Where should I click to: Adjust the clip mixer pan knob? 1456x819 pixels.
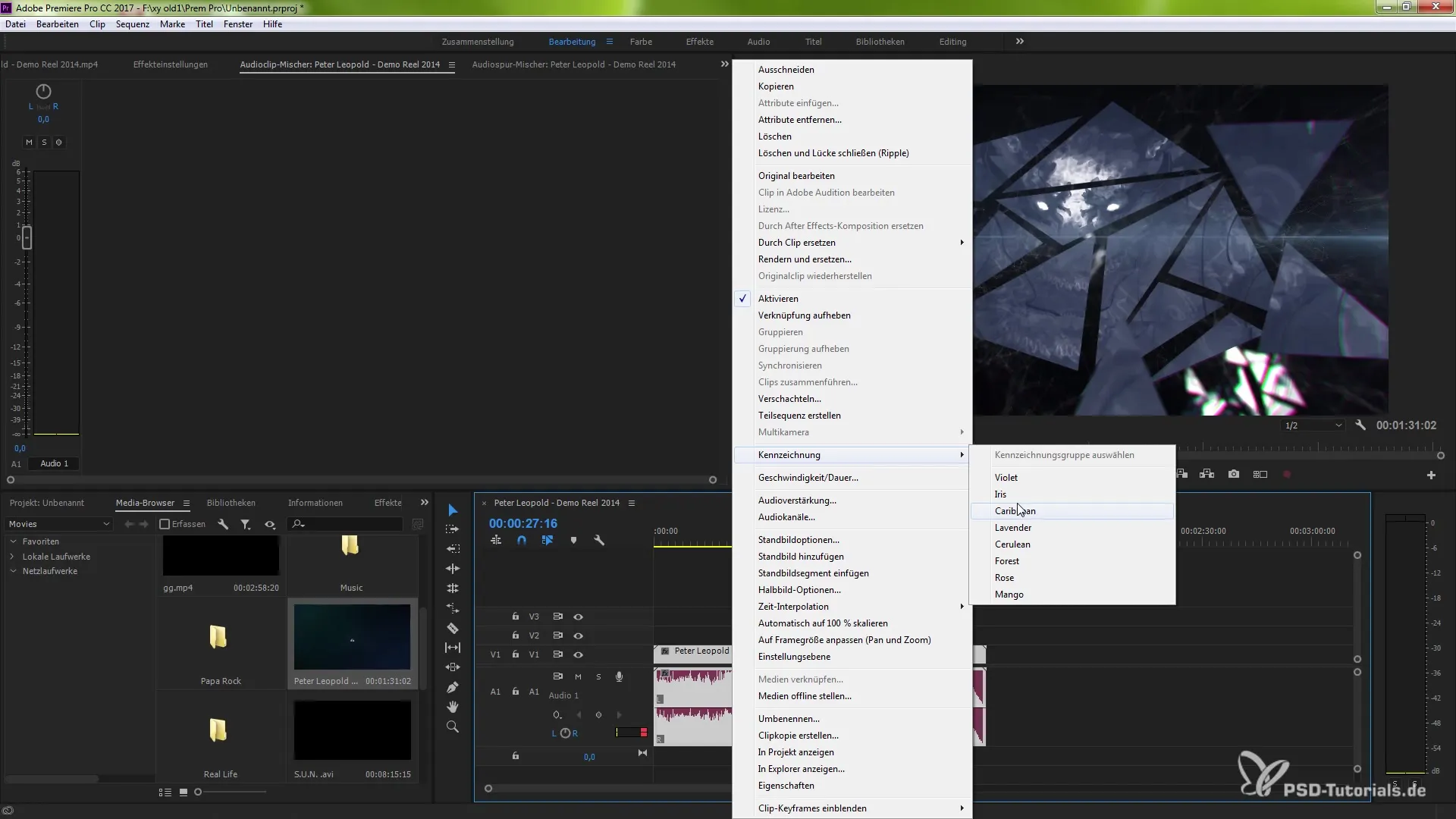(x=43, y=92)
